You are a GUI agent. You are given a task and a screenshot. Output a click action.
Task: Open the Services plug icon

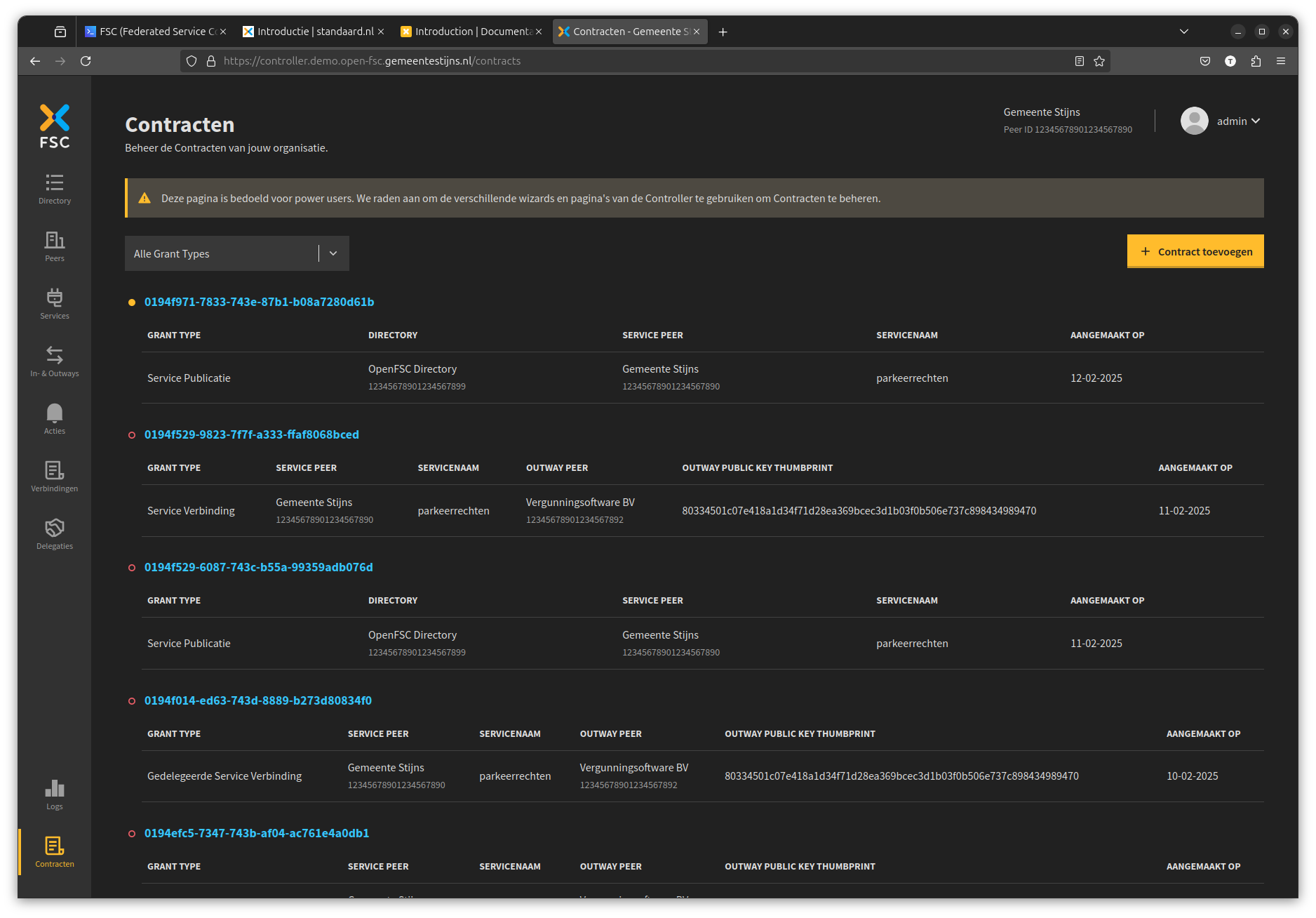point(55,304)
